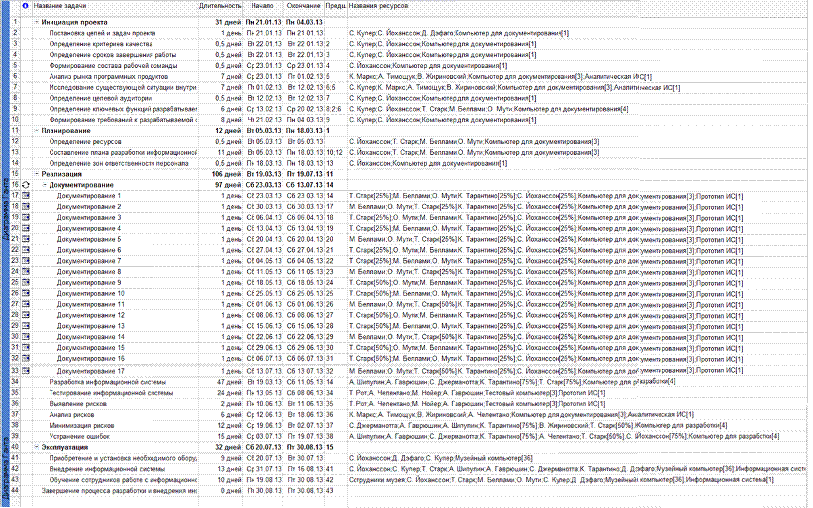Click resources cell of Выявление рисков row
813x508 pixels.
[477, 404]
